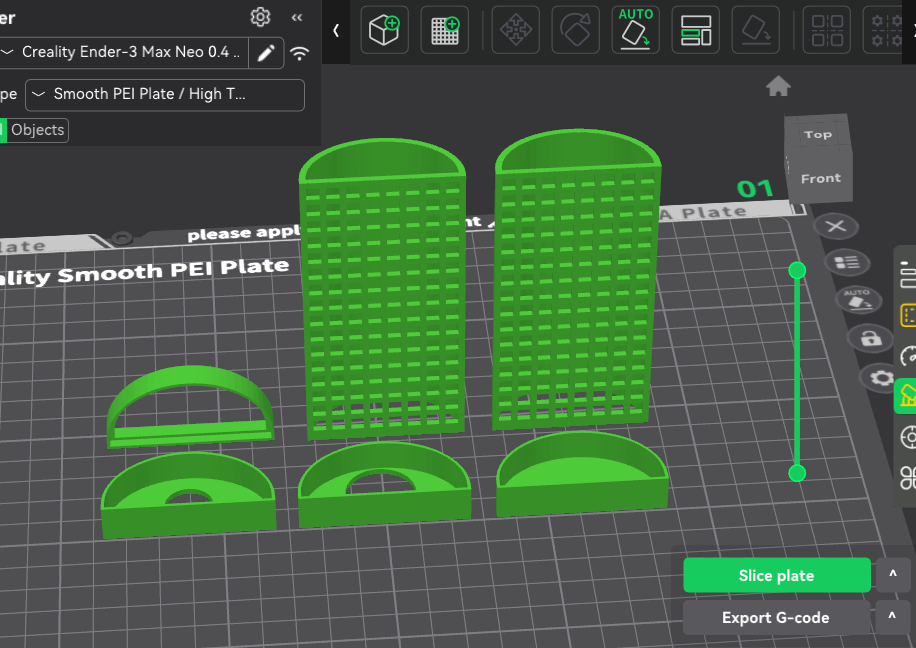Expand options caret beside Slice plate
This screenshot has width=916, height=648.
click(893, 574)
